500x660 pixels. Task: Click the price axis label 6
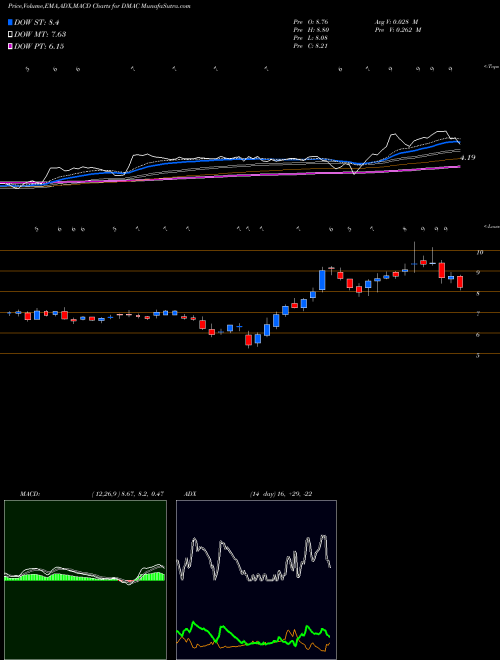tap(478, 335)
